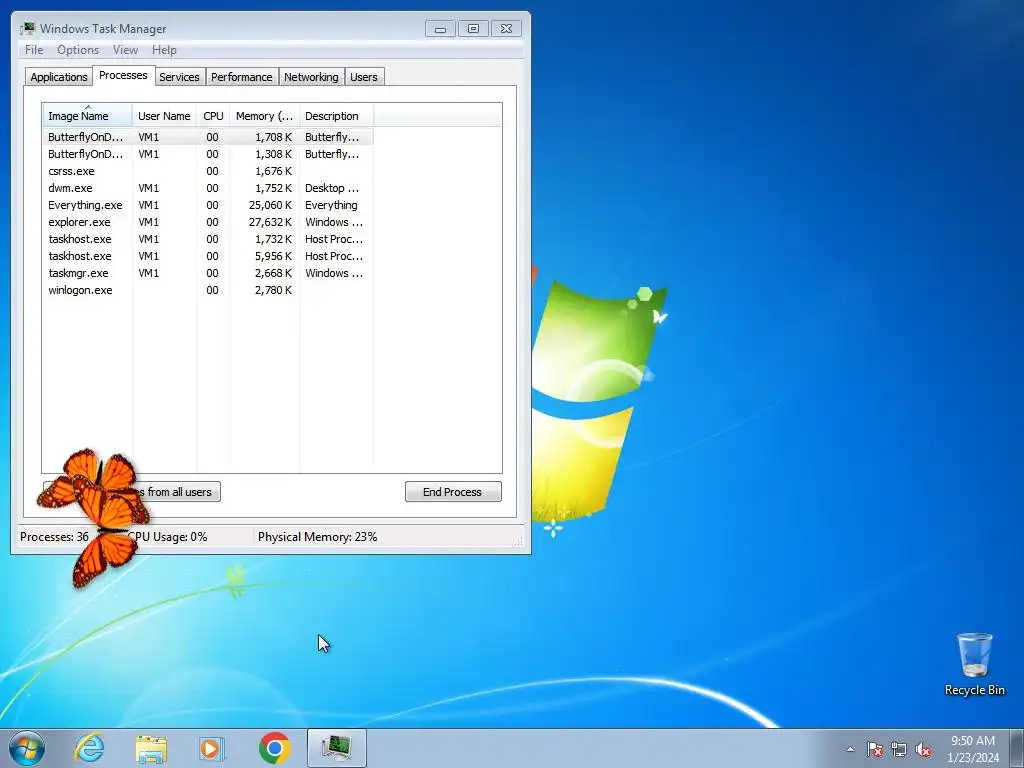This screenshot has width=1024, height=768.
Task: Select the Processes tab
Action: pyautogui.click(x=123, y=76)
